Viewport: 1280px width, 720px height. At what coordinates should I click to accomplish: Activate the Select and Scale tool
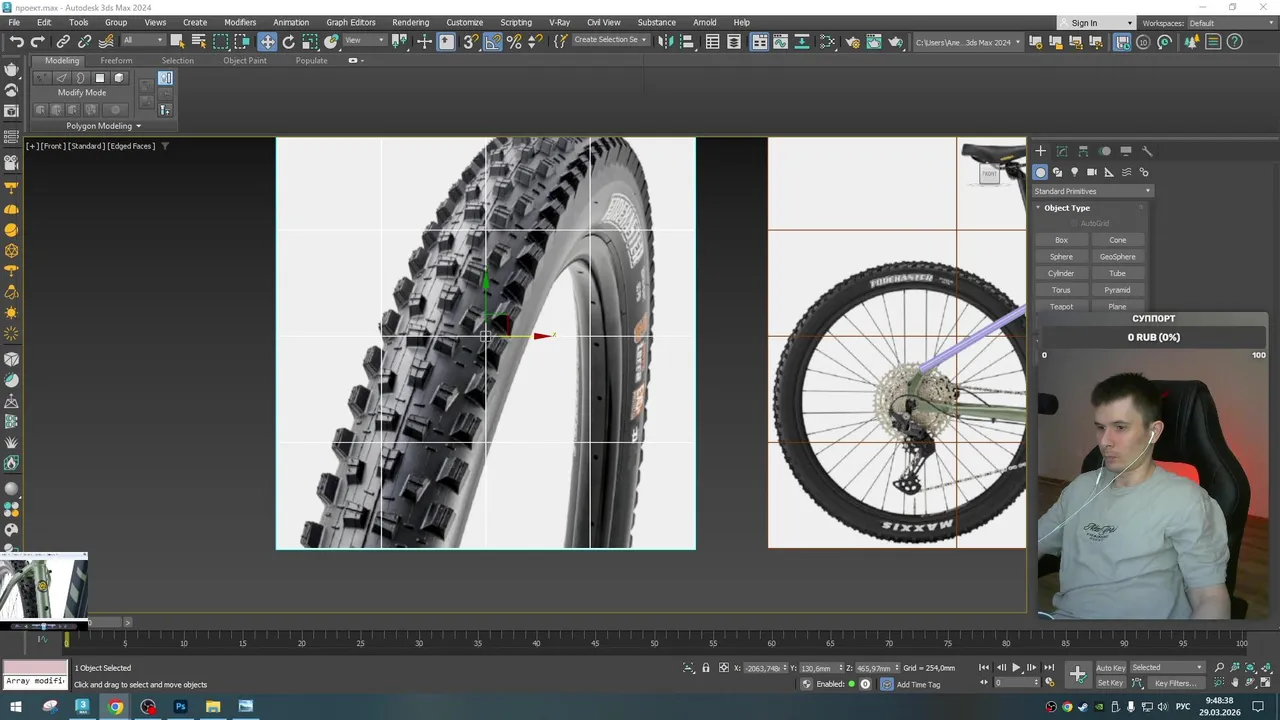click(310, 41)
